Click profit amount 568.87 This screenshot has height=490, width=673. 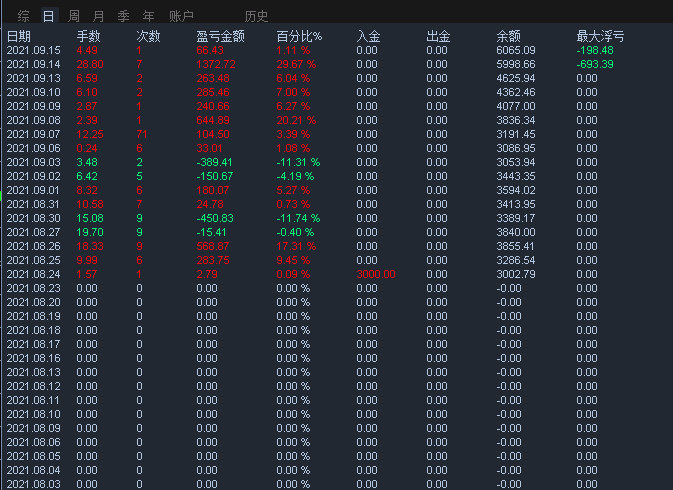[213, 246]
